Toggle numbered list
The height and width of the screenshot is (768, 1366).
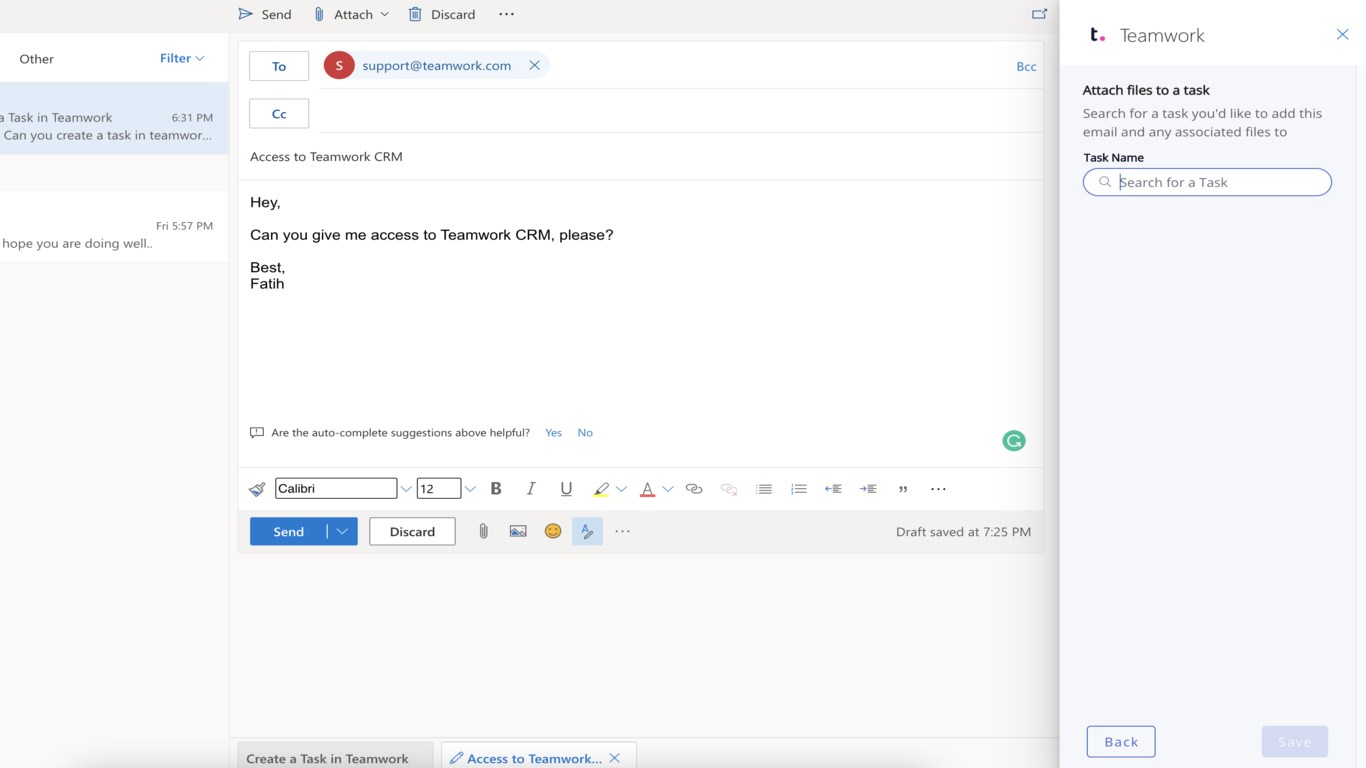point(798,489)
